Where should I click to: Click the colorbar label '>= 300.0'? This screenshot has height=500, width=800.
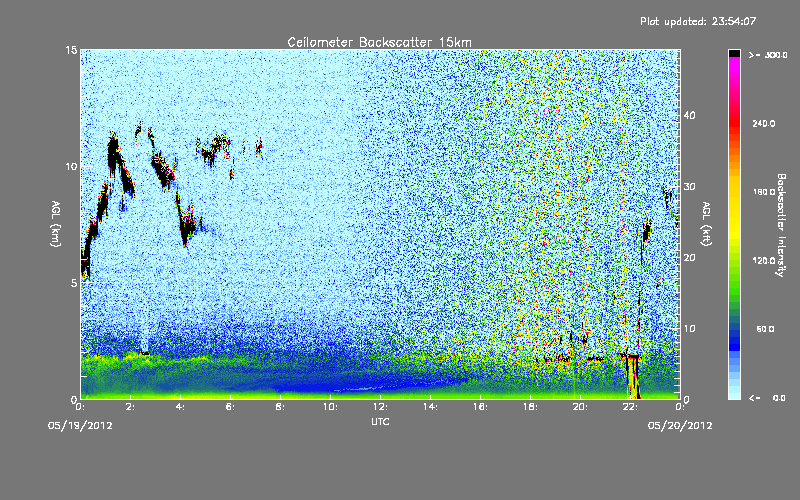pos(768,55)
